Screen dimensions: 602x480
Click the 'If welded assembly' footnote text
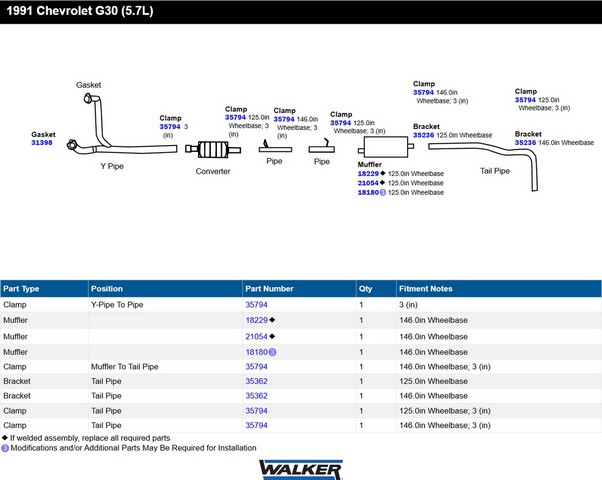[90, 438]
